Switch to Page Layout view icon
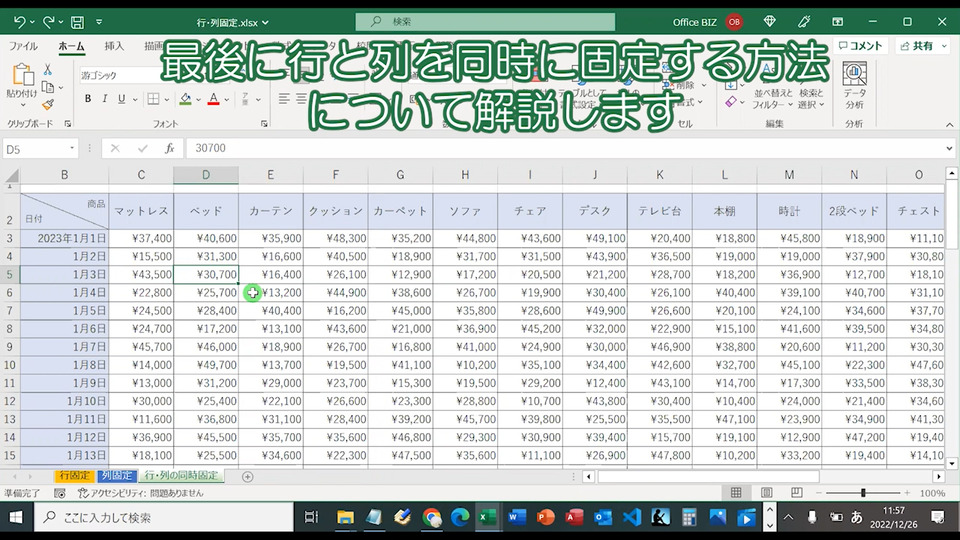960x540 pixels. [766, 492]
